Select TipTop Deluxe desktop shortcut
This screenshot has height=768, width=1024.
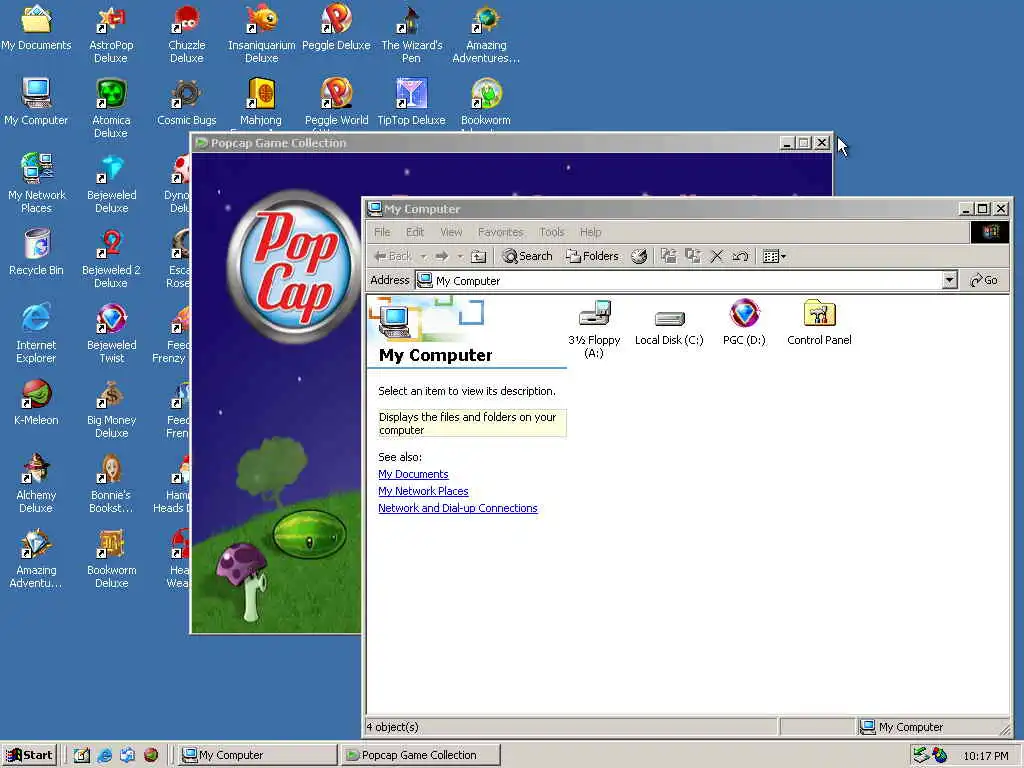click(x=411, y=102)
